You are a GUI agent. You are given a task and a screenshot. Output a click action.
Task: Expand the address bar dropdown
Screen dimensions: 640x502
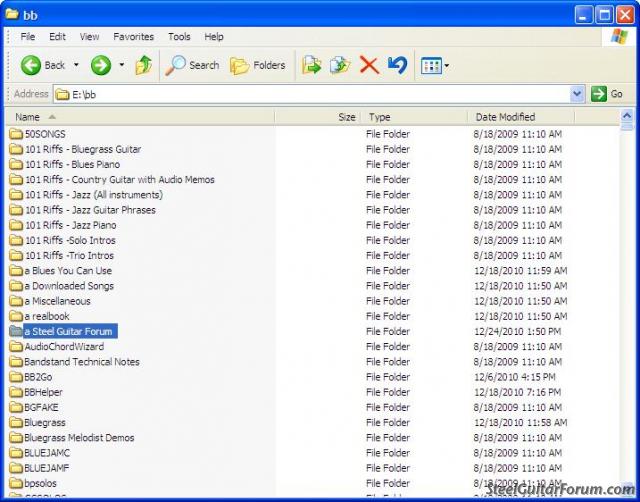coord(577,93)
